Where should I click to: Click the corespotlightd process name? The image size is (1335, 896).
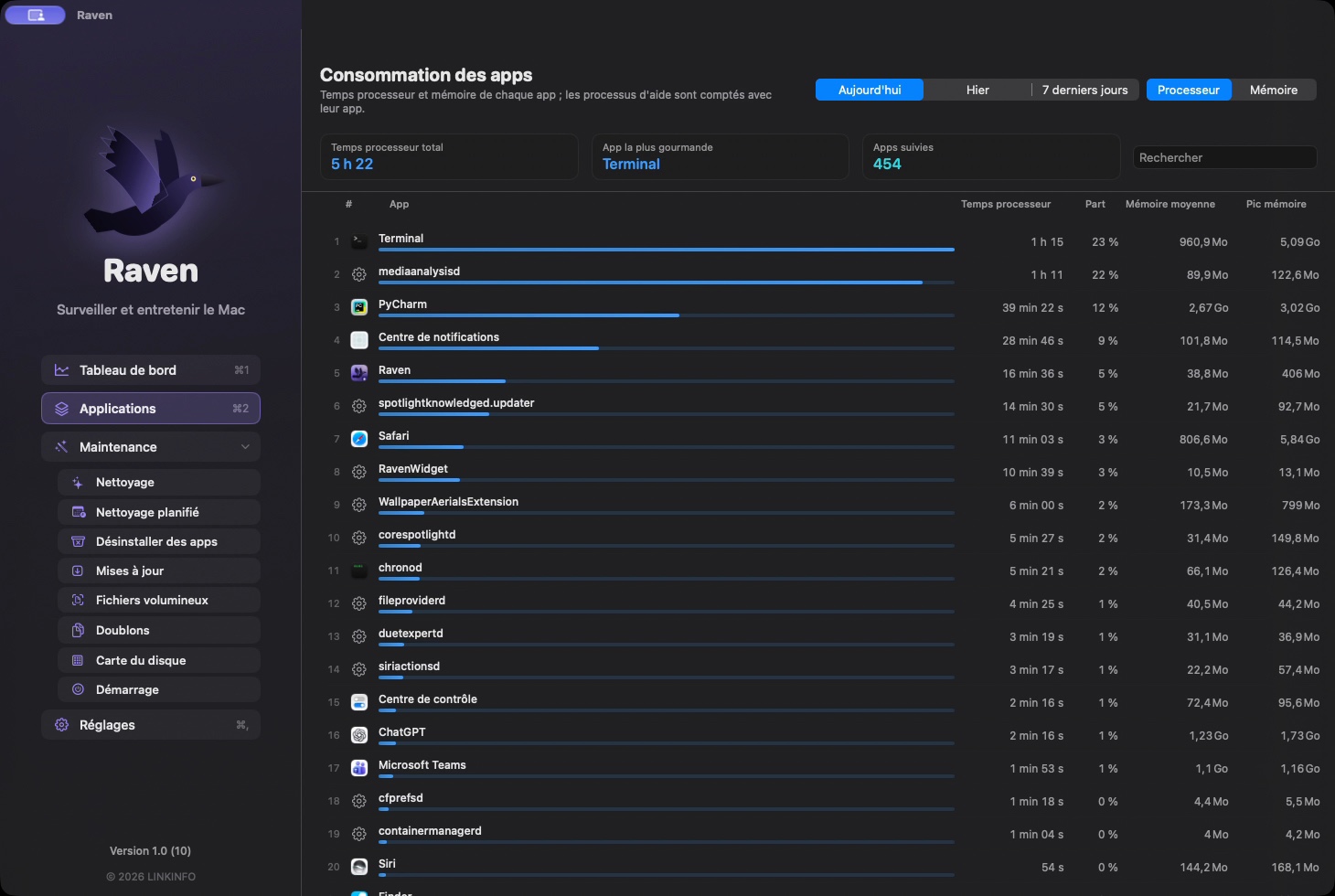[x=417, y=535]
